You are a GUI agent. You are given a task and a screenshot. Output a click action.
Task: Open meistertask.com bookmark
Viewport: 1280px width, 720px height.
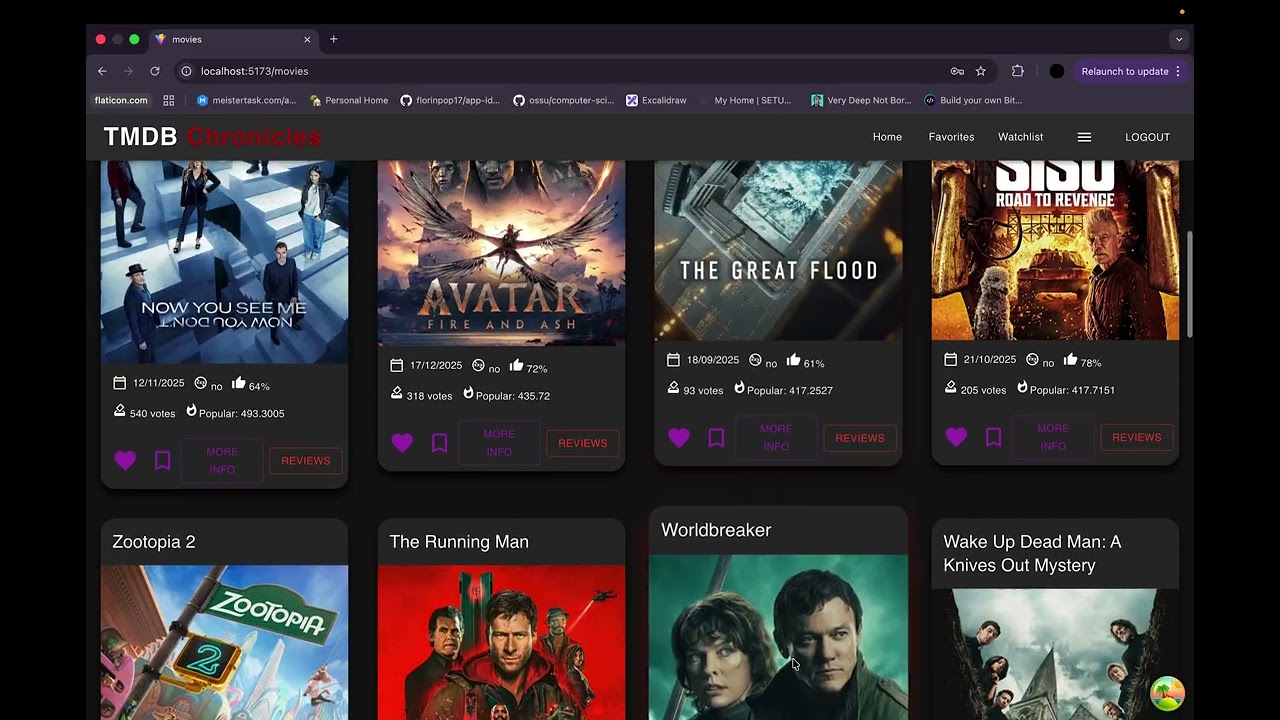(246, 100)
